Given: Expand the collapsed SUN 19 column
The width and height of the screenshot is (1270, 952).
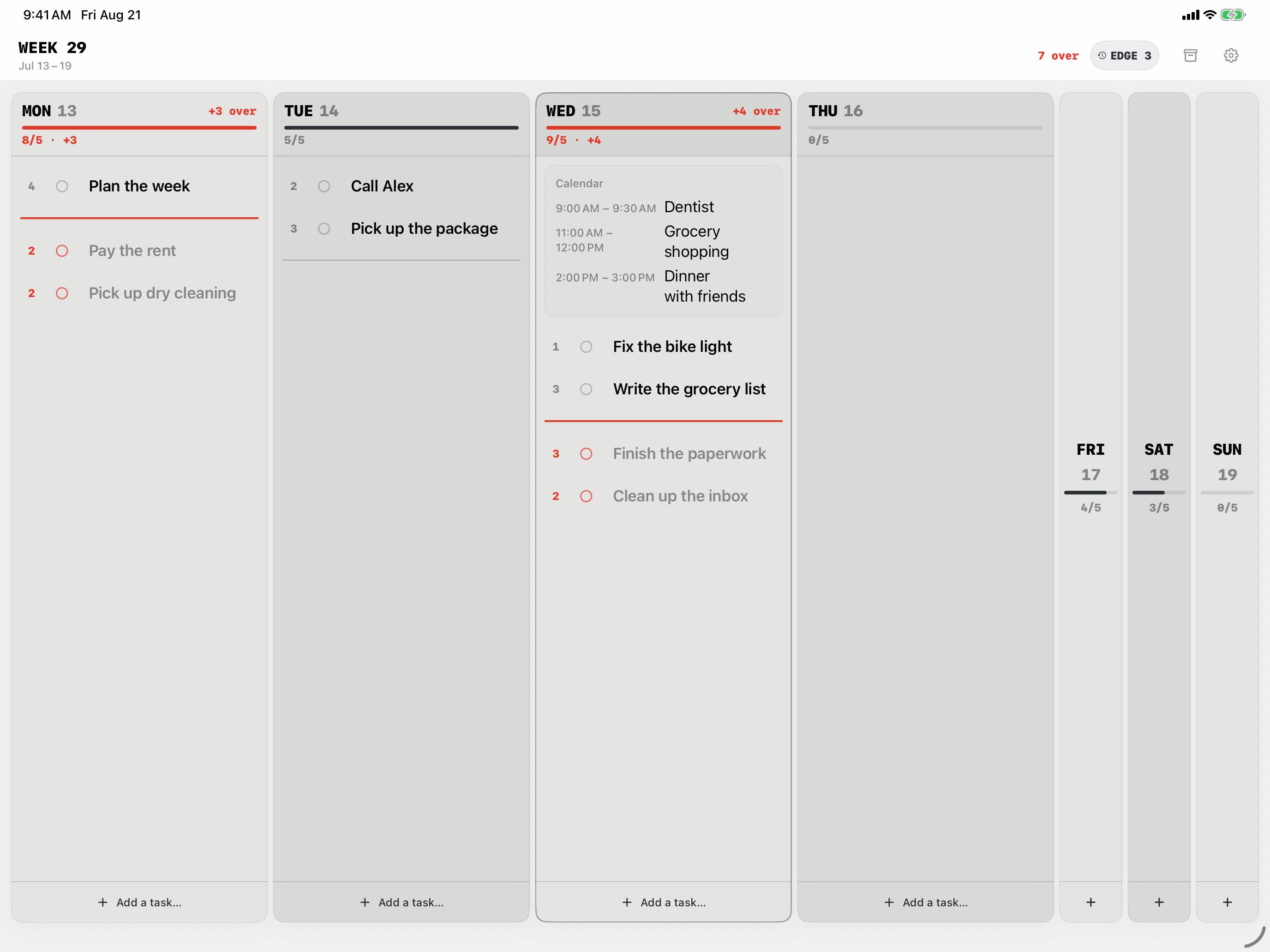Looking at the screenshot, I should click(x=1228, y=476).
